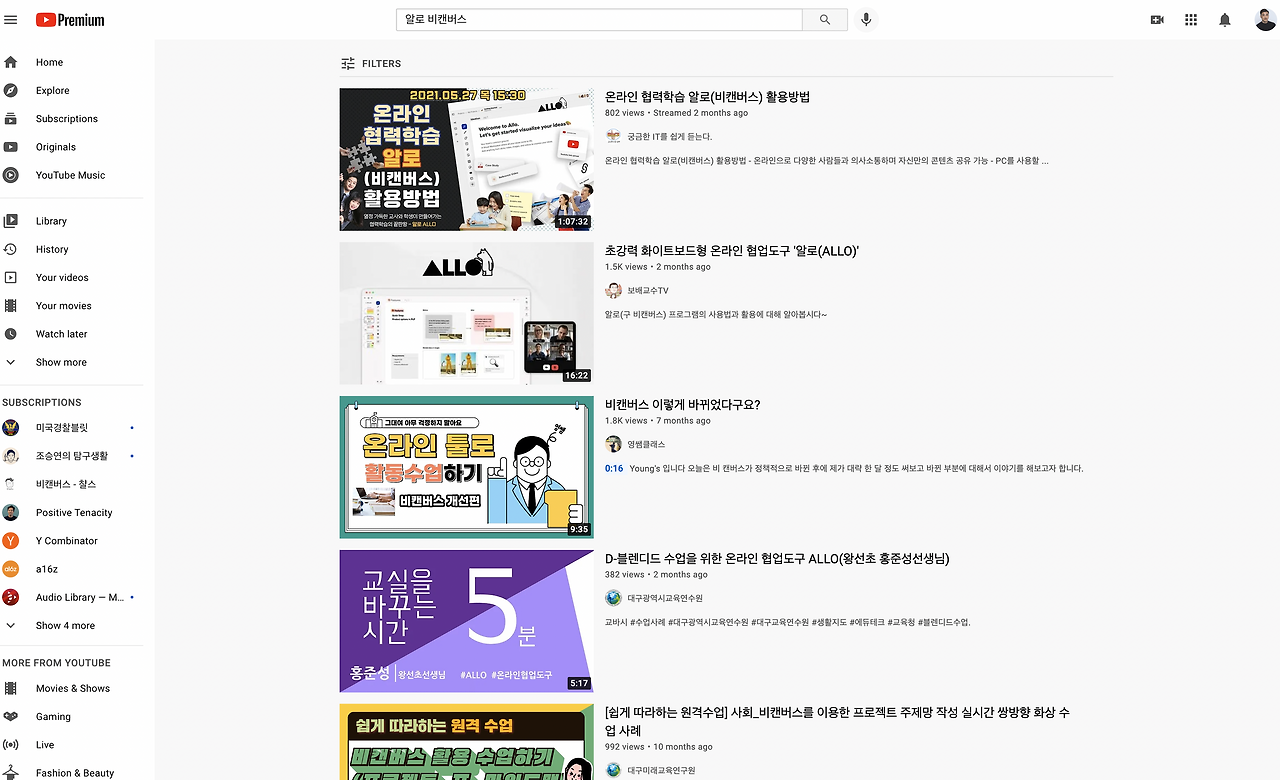1280x780 pixels.
Task: Play the 5:17 교실을 바꾸는 시간 thumbnail
Action: 466,621
